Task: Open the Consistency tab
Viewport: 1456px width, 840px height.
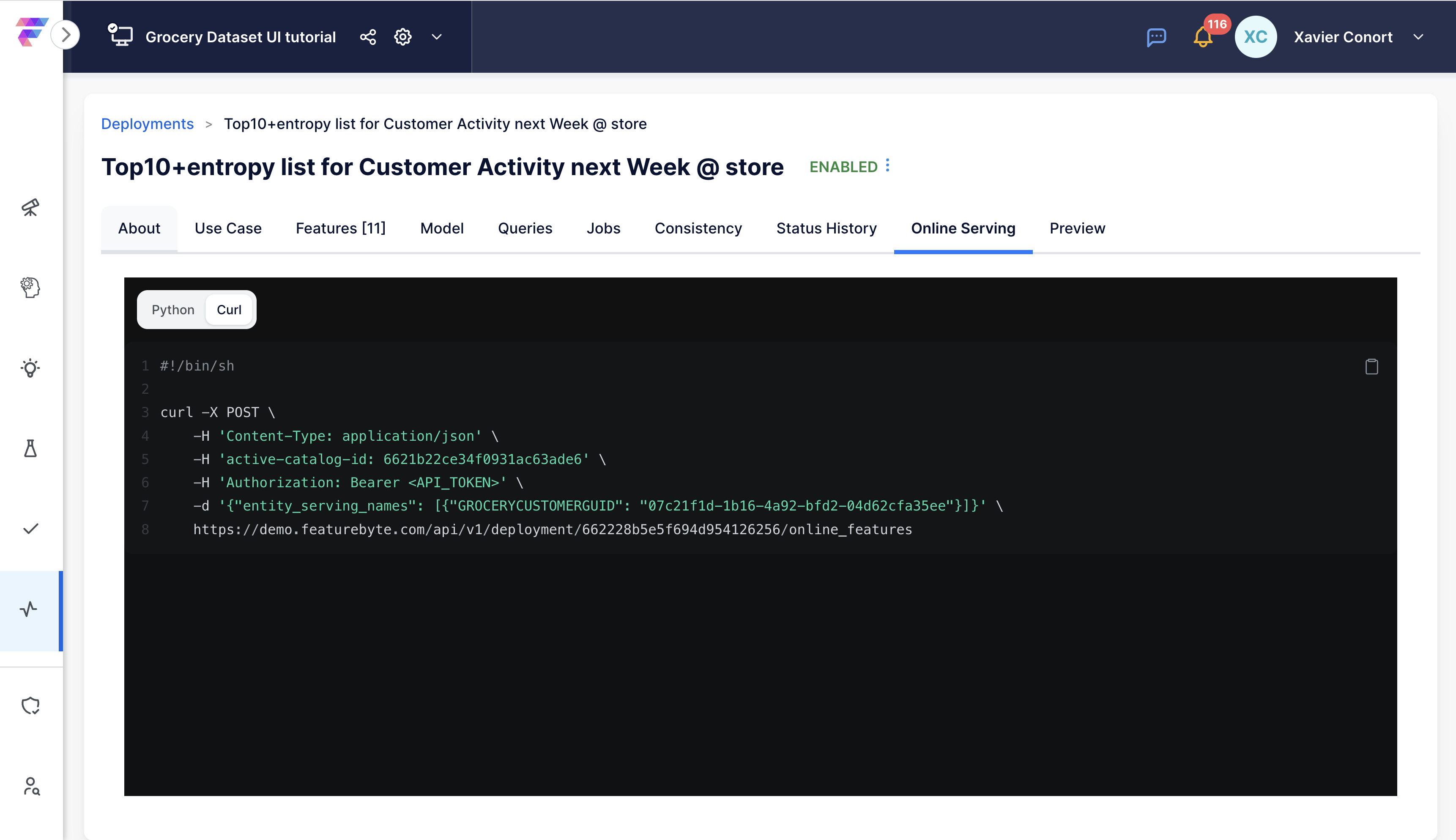Action: point(698,228)
